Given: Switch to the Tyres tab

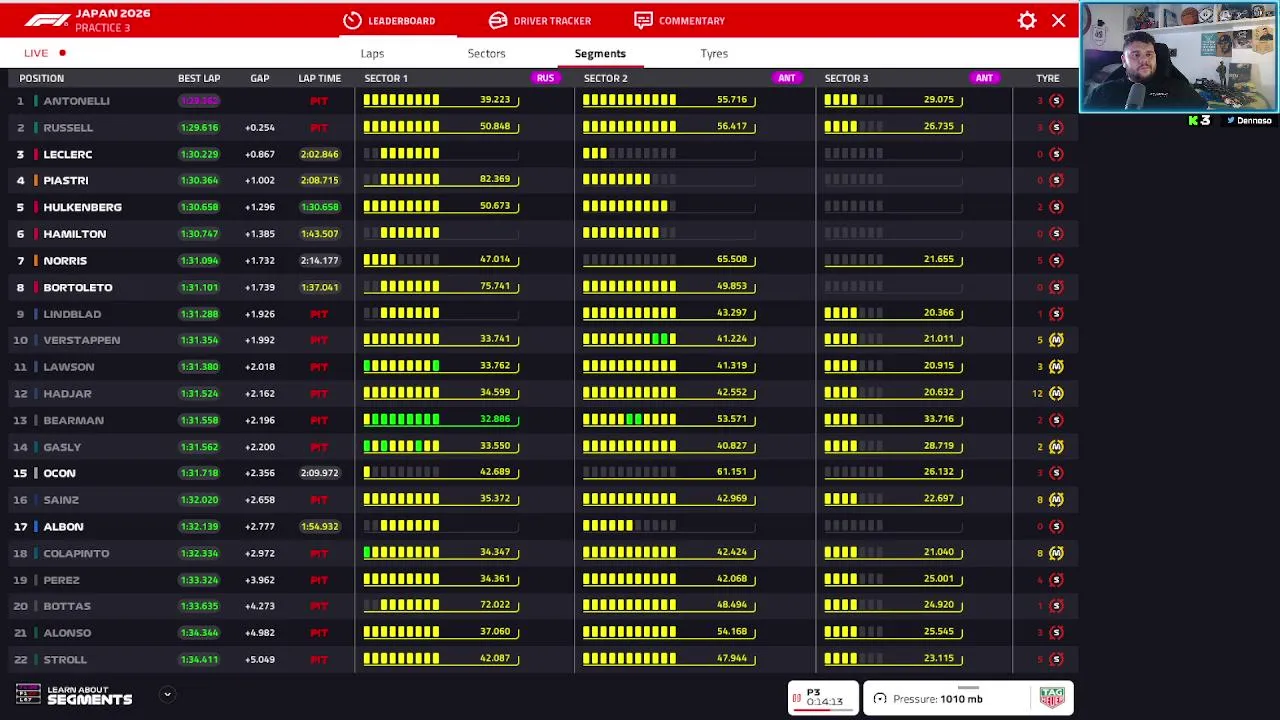Looking at the screenshot, I should point(714,53).
